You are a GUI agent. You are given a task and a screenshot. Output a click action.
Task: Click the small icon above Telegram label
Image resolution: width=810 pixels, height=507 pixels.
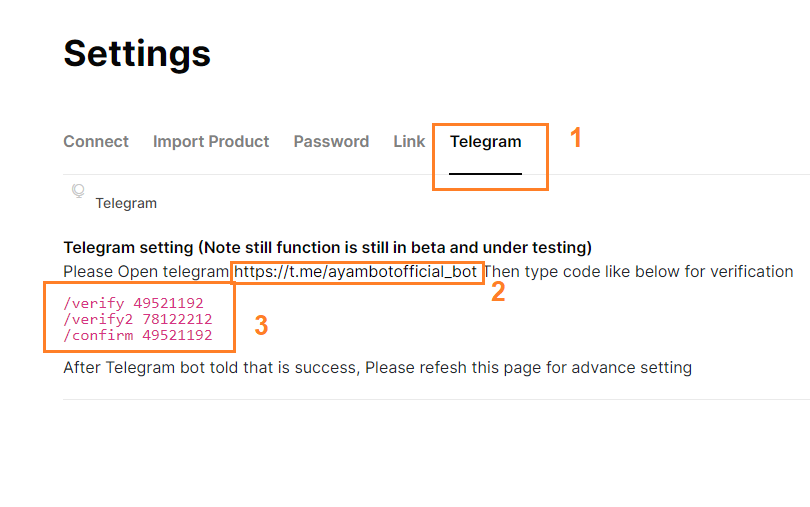(78, 191)
